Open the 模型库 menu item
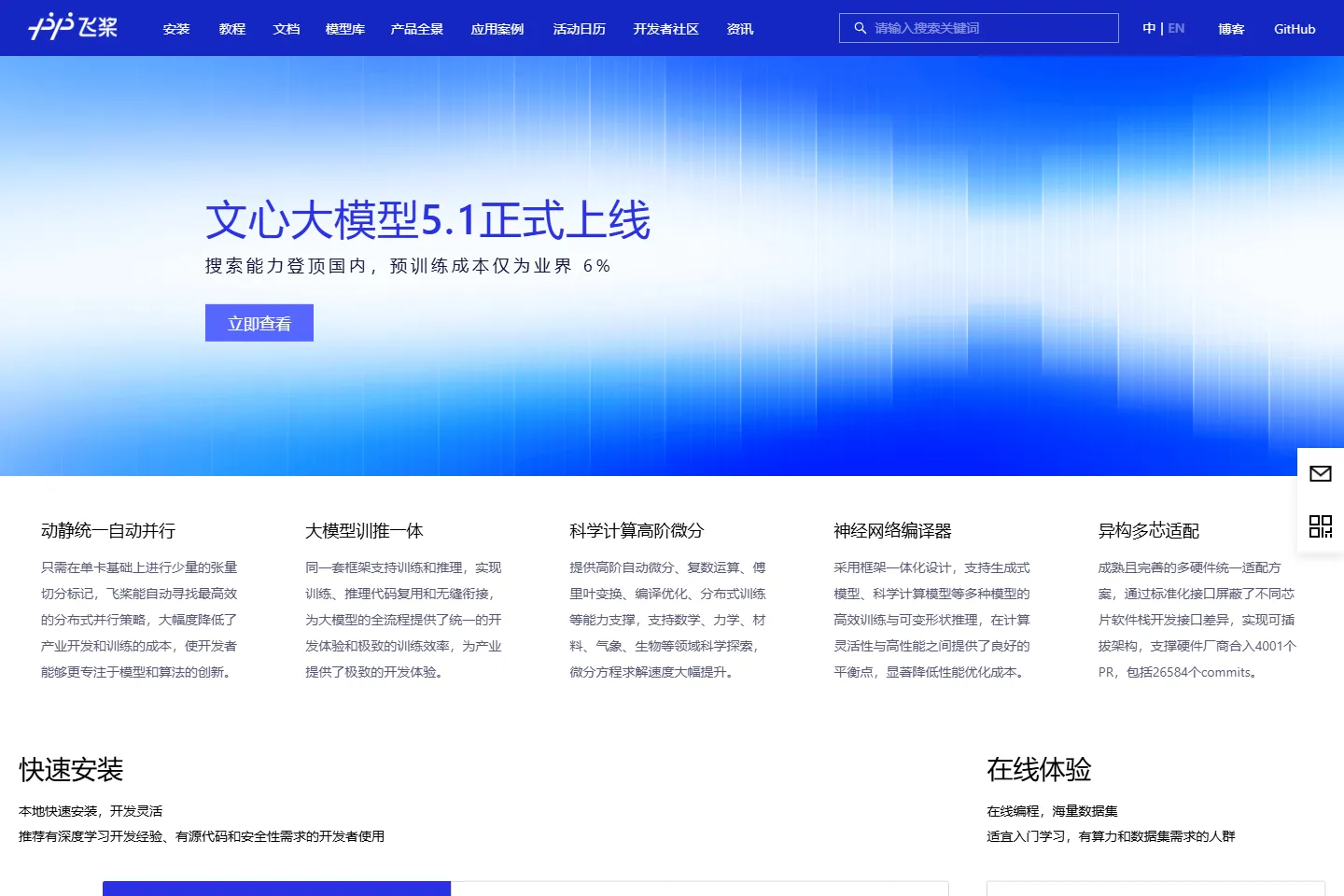Screen dimensions: 1344x896 tap(345, 29)
